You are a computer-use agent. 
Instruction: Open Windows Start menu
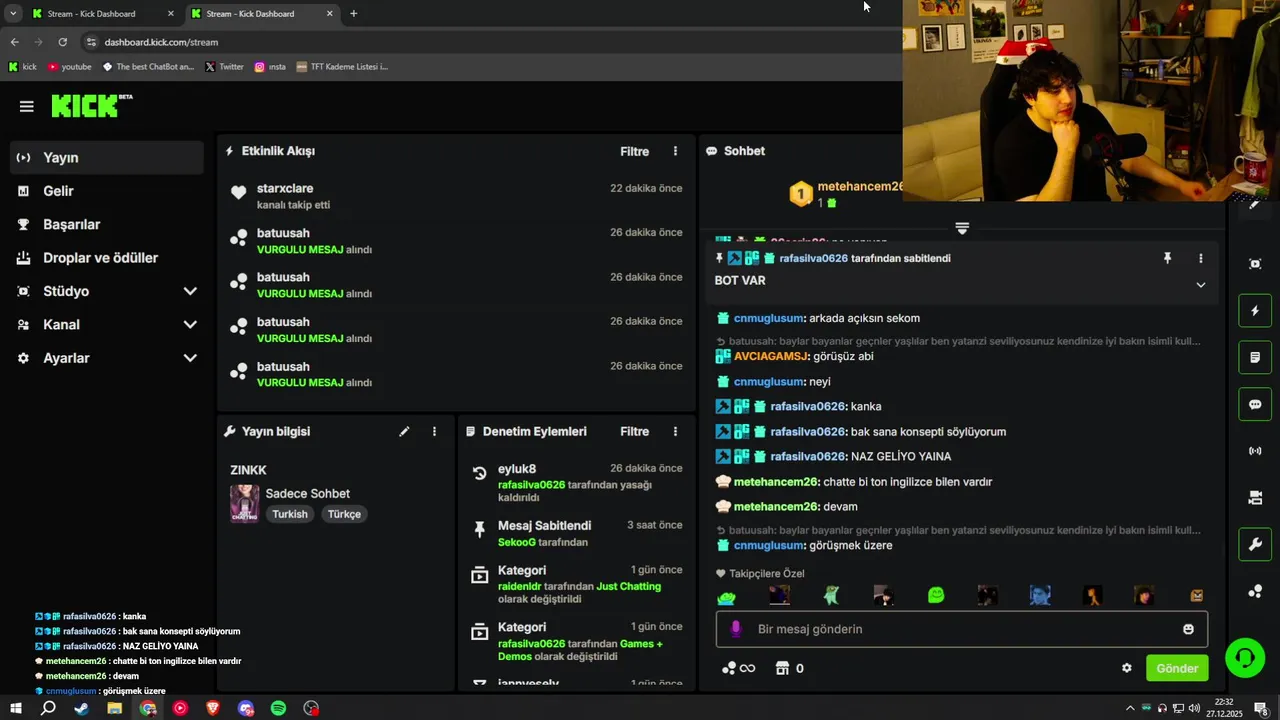(16, 708)
